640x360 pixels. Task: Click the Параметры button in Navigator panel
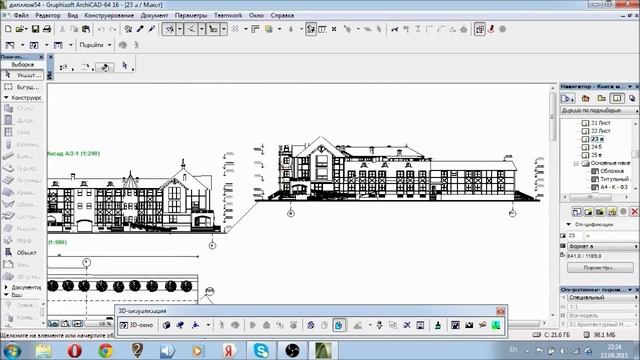click(600, 268)
